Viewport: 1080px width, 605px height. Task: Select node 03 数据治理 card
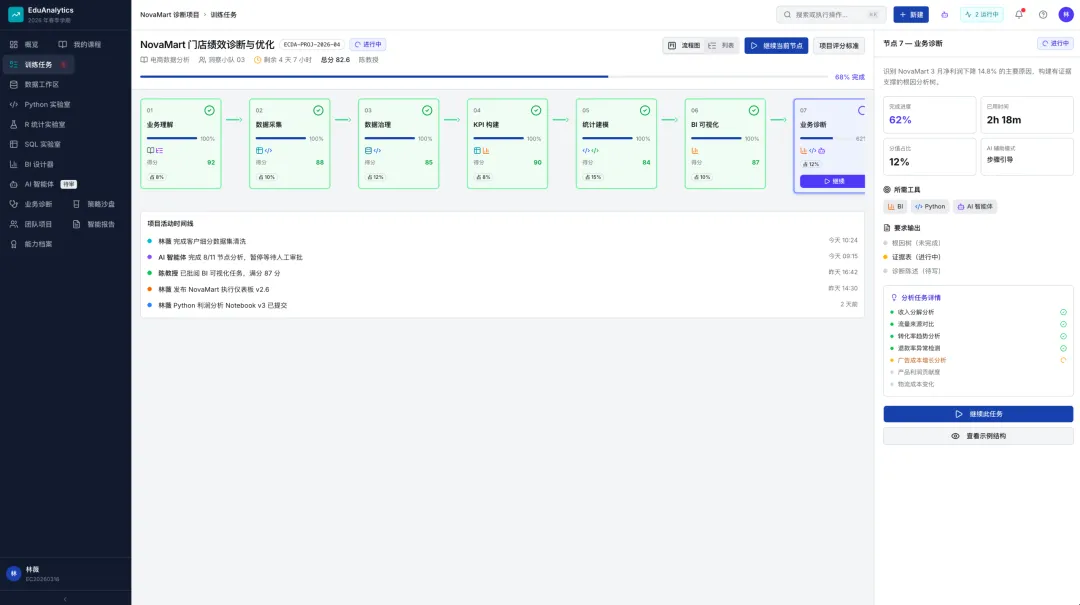(x=398, y=143)
